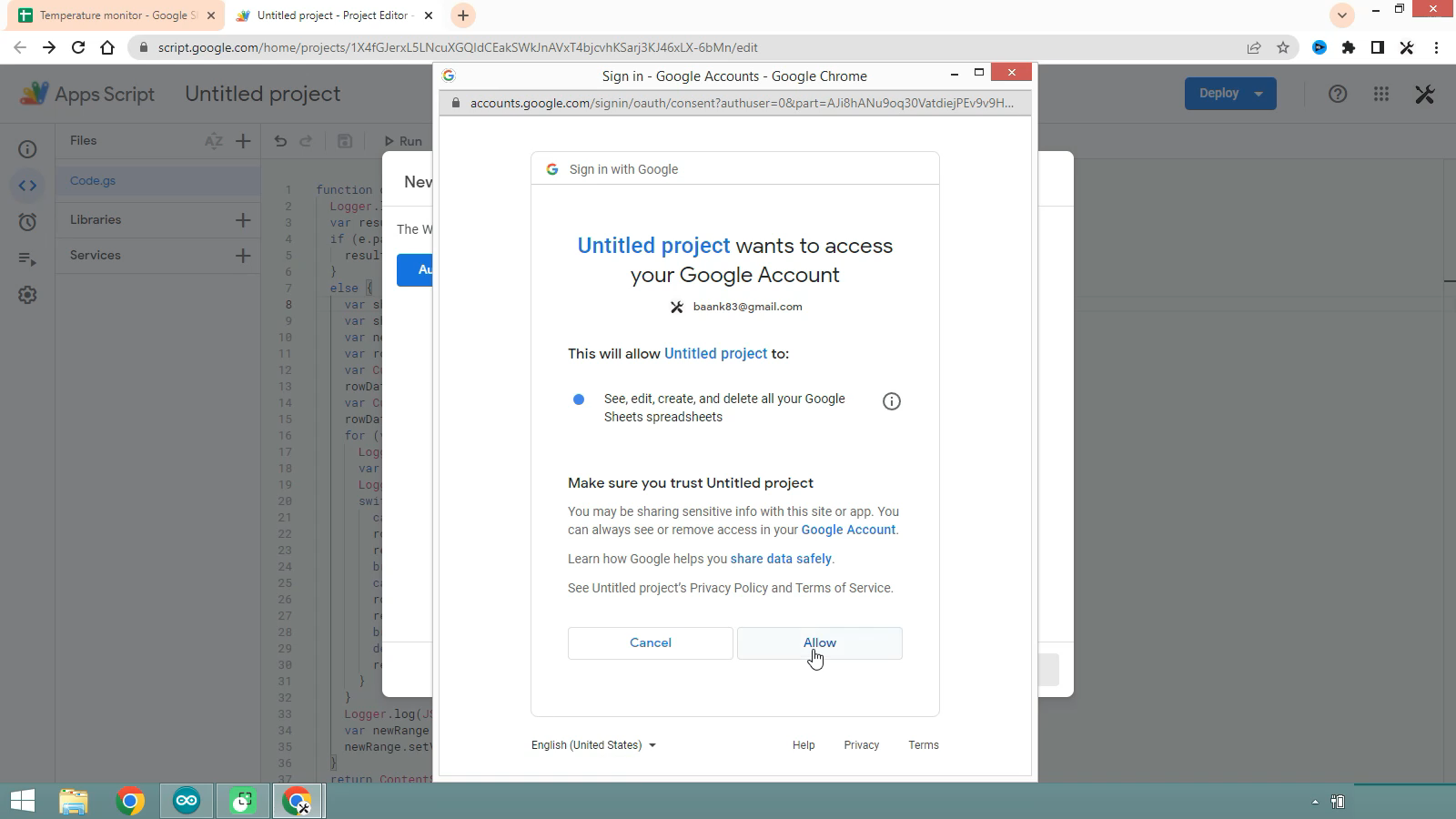Open the Executions page in sidebar
The image size is (1456, 819).
[x=27, y=258]
